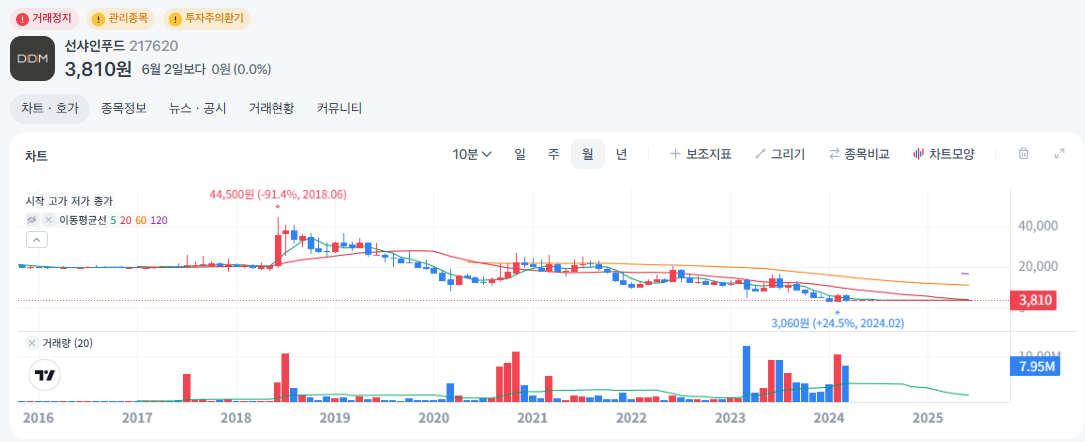This screenshot has width=1085, height=442.
Task: Switch chart to 일 daily interval
Action: pos(520,154)
